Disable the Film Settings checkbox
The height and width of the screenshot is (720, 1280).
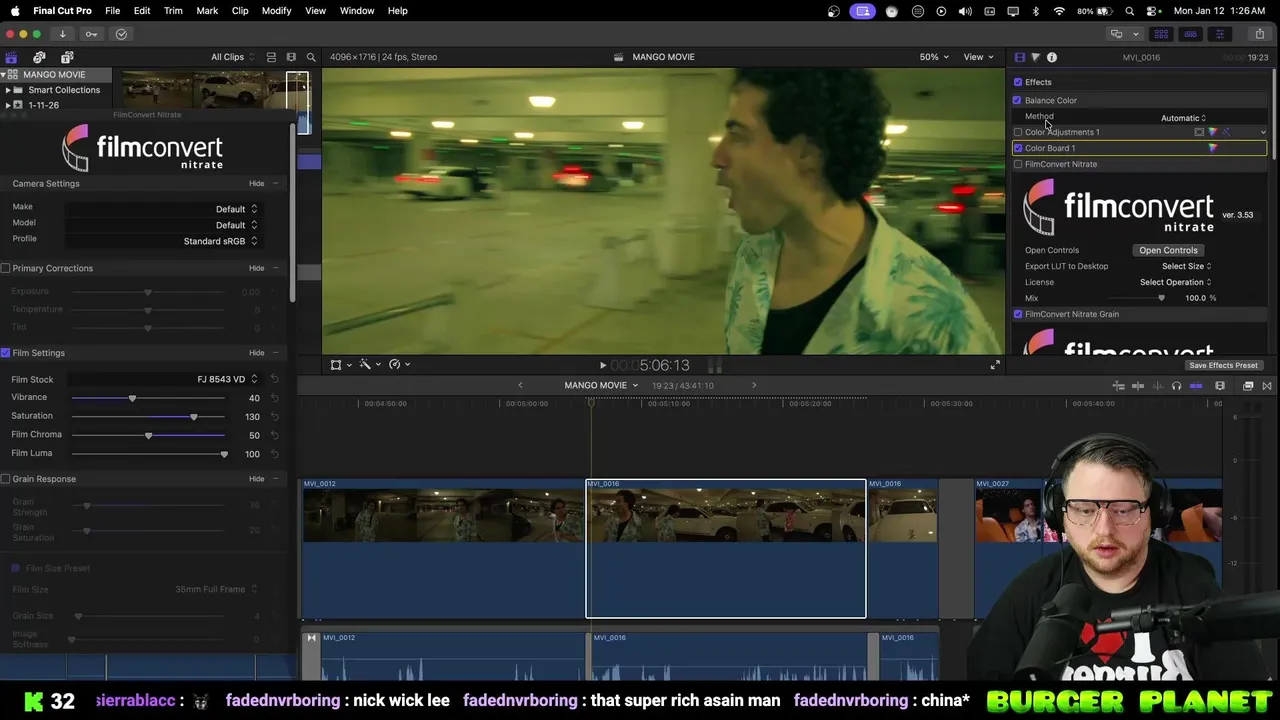(x=6, y=353)
